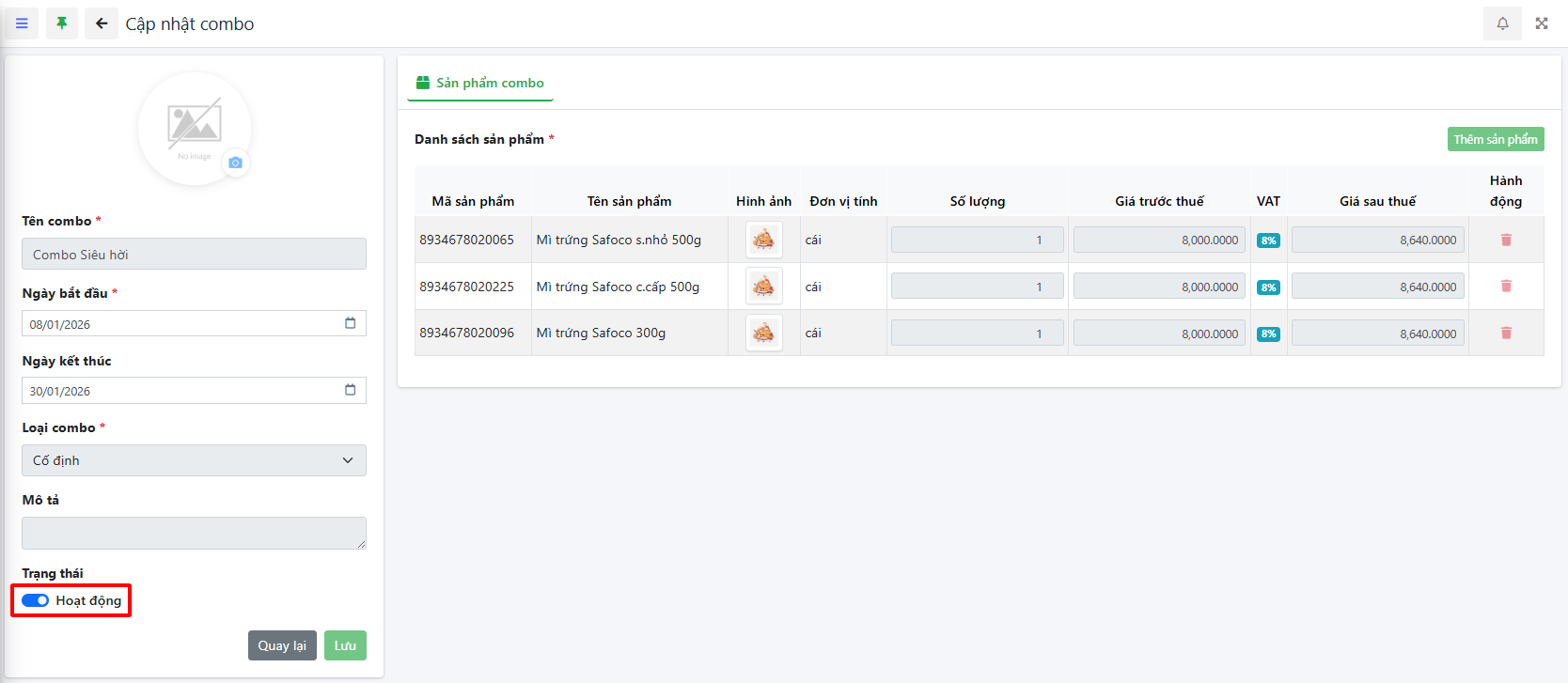Click product thumbnail of Mì trứng Safoco 300g
This screenshot has width=1568, height=683.
click(763, 333)
